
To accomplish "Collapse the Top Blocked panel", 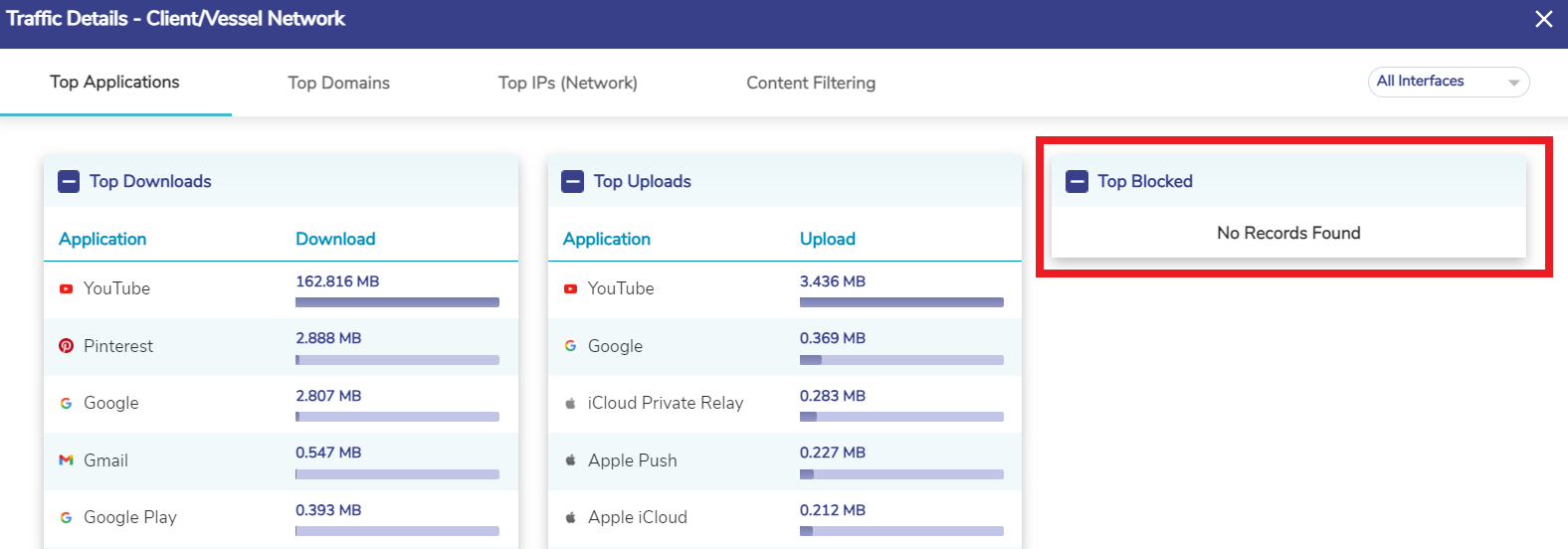I will pyautogui.click(x=1077, y=182).
